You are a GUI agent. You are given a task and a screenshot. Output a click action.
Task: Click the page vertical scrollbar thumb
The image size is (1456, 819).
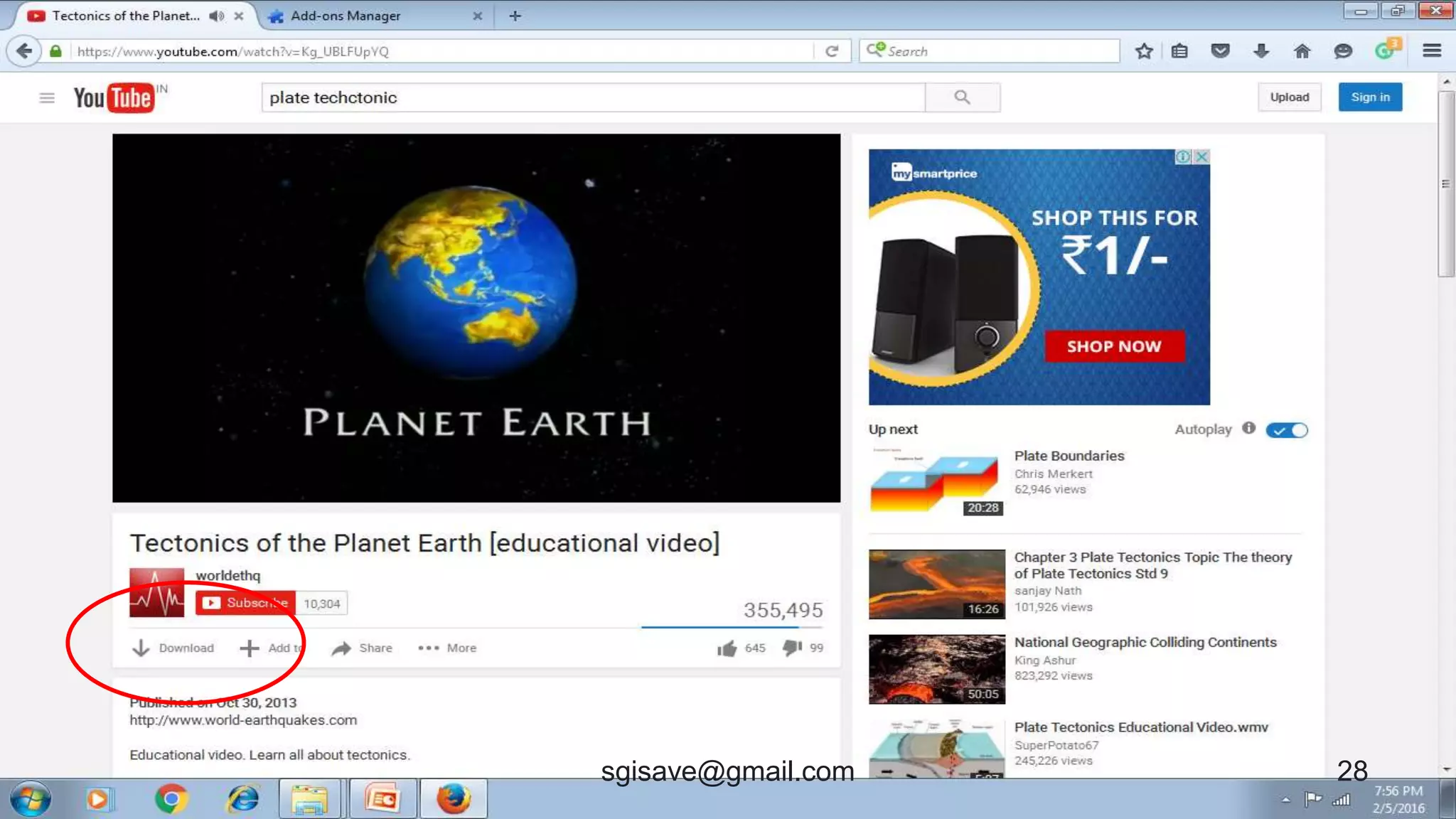tap(1446, 185)
